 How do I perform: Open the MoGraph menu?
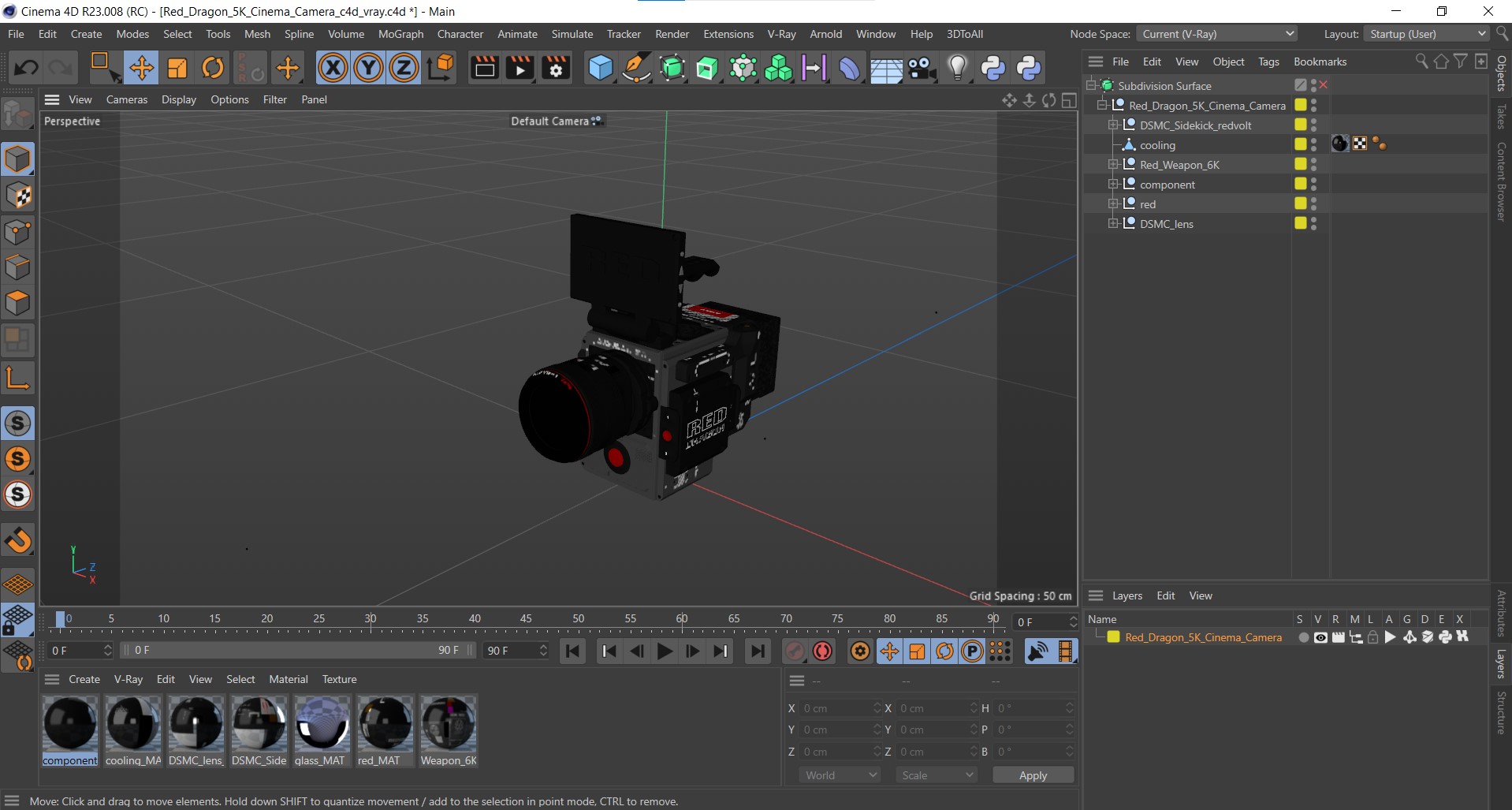[x=400, y=34]
